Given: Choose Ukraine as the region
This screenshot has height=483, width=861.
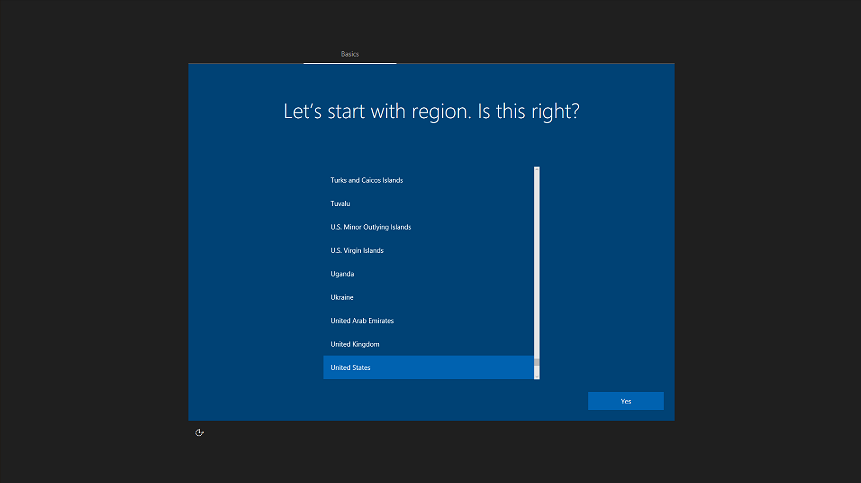Looking at the screenshot, I should 342,298.
